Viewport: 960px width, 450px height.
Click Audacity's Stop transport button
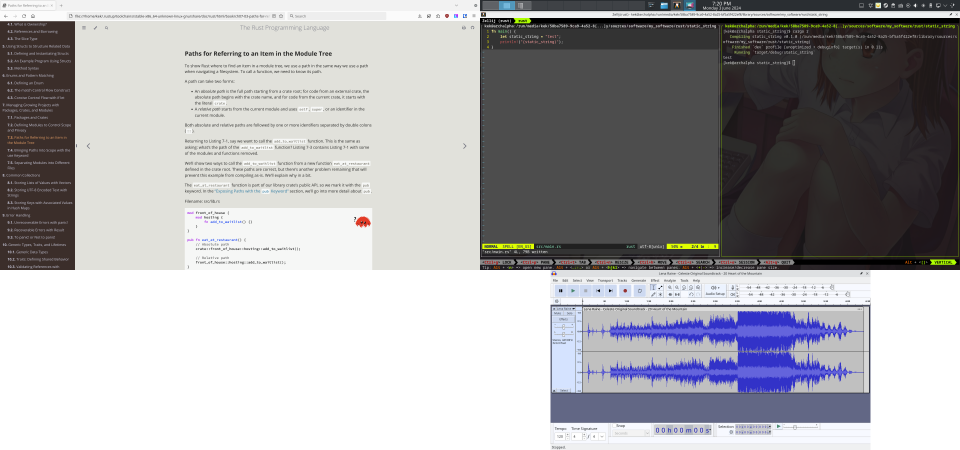(585, 291)
